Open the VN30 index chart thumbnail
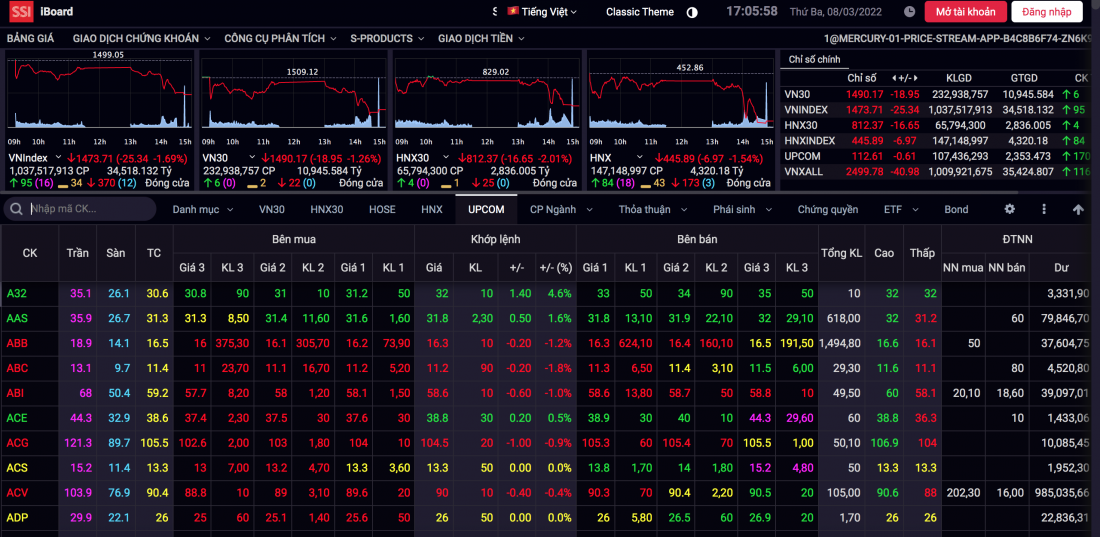The image size is (1100, 537). point(292,92)
